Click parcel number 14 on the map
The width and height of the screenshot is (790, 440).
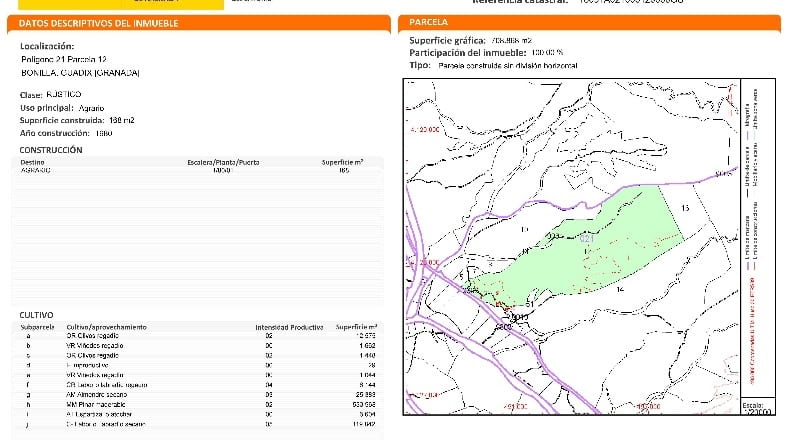pos(620,289)
